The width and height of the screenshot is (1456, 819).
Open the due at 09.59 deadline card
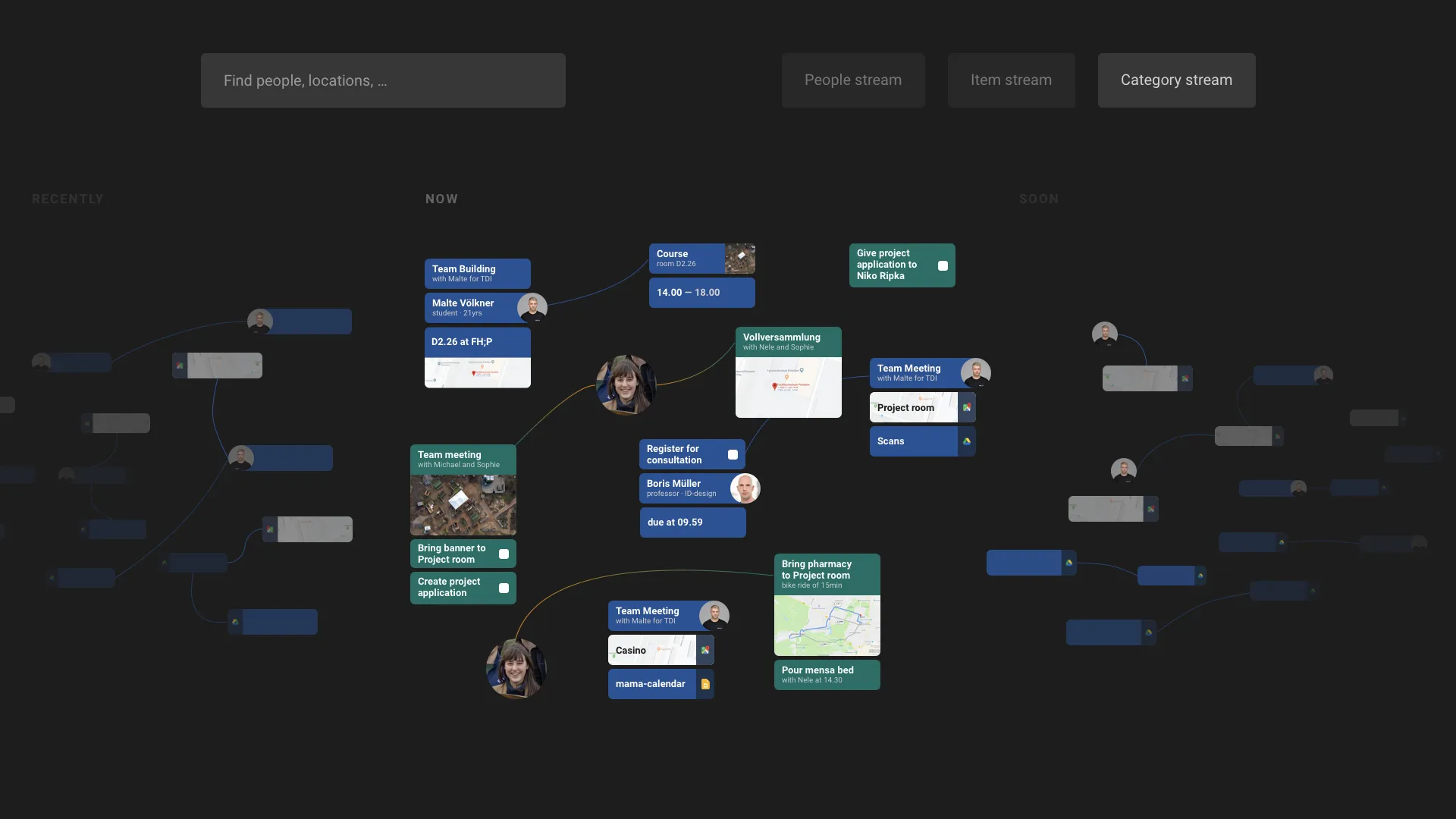click(x=692, y=522)
